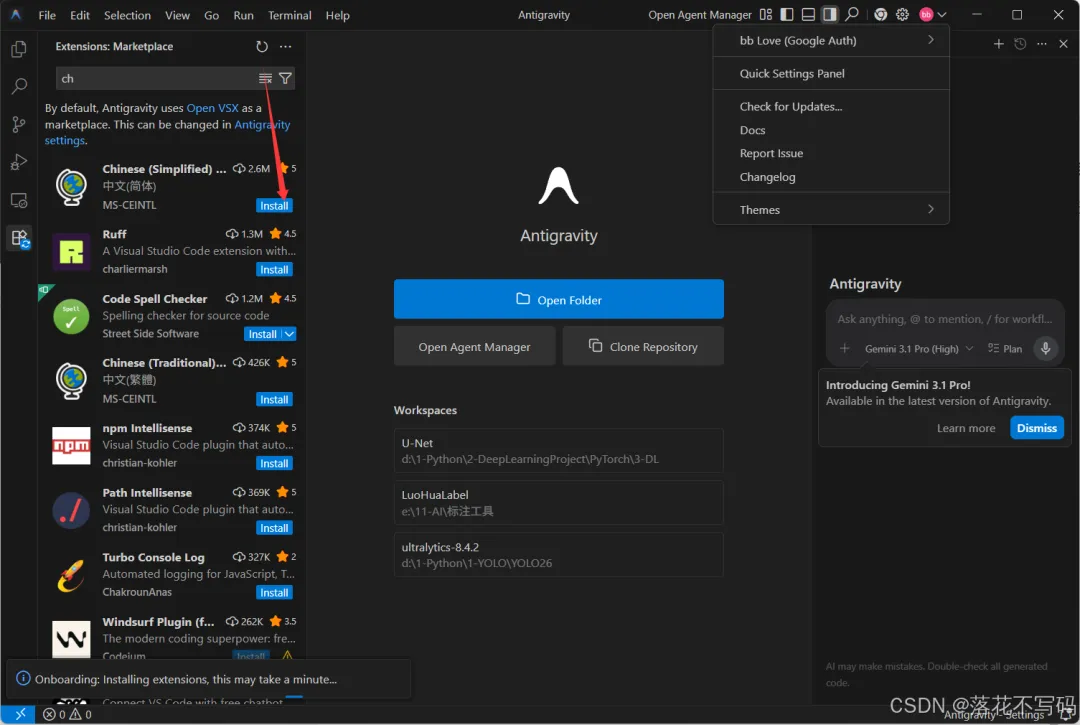Click the Open Folder button
Screen dimensions: 1080x725
click(x=559, y=299)
